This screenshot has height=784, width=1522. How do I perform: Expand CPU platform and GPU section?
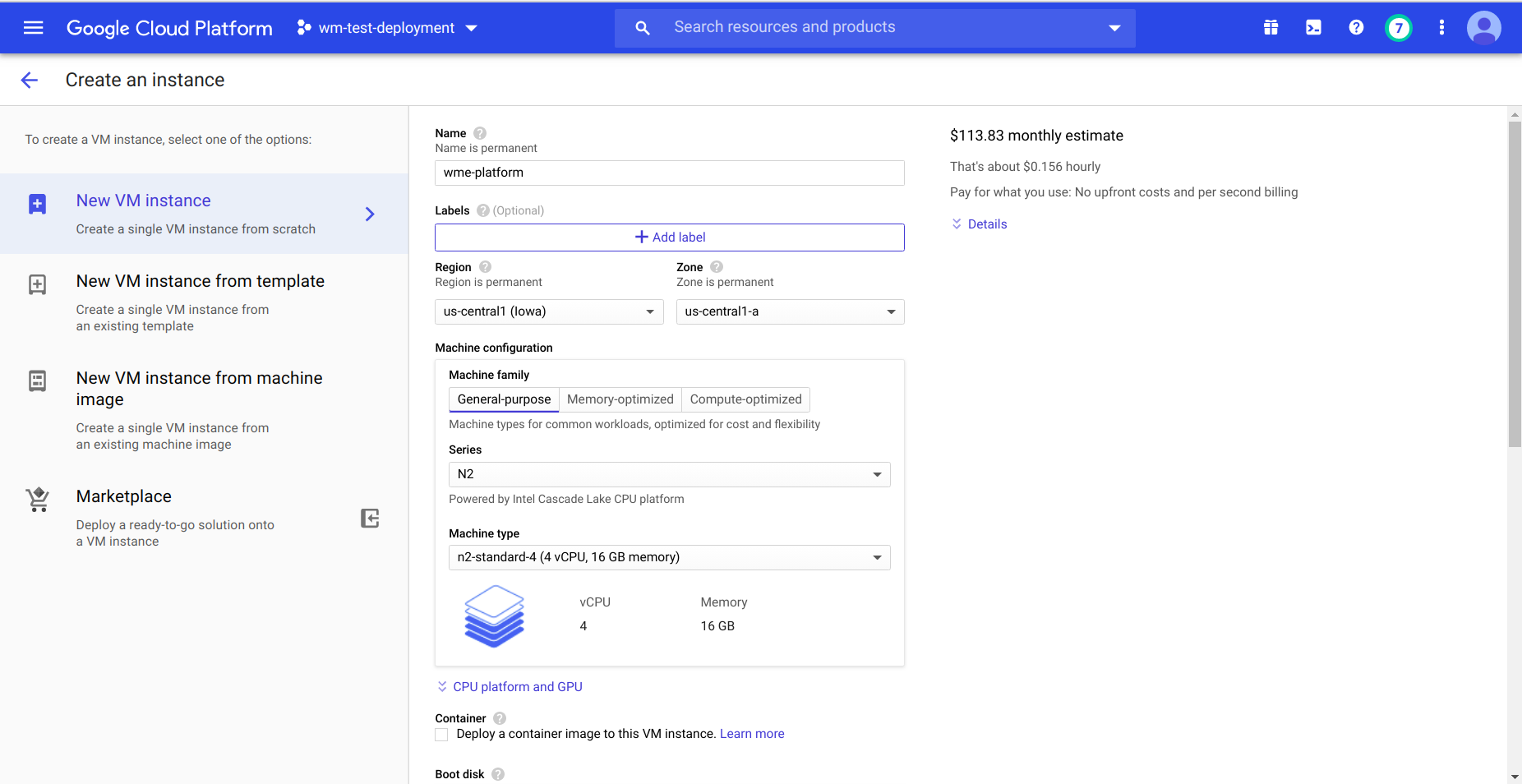(x=517, y=687)
